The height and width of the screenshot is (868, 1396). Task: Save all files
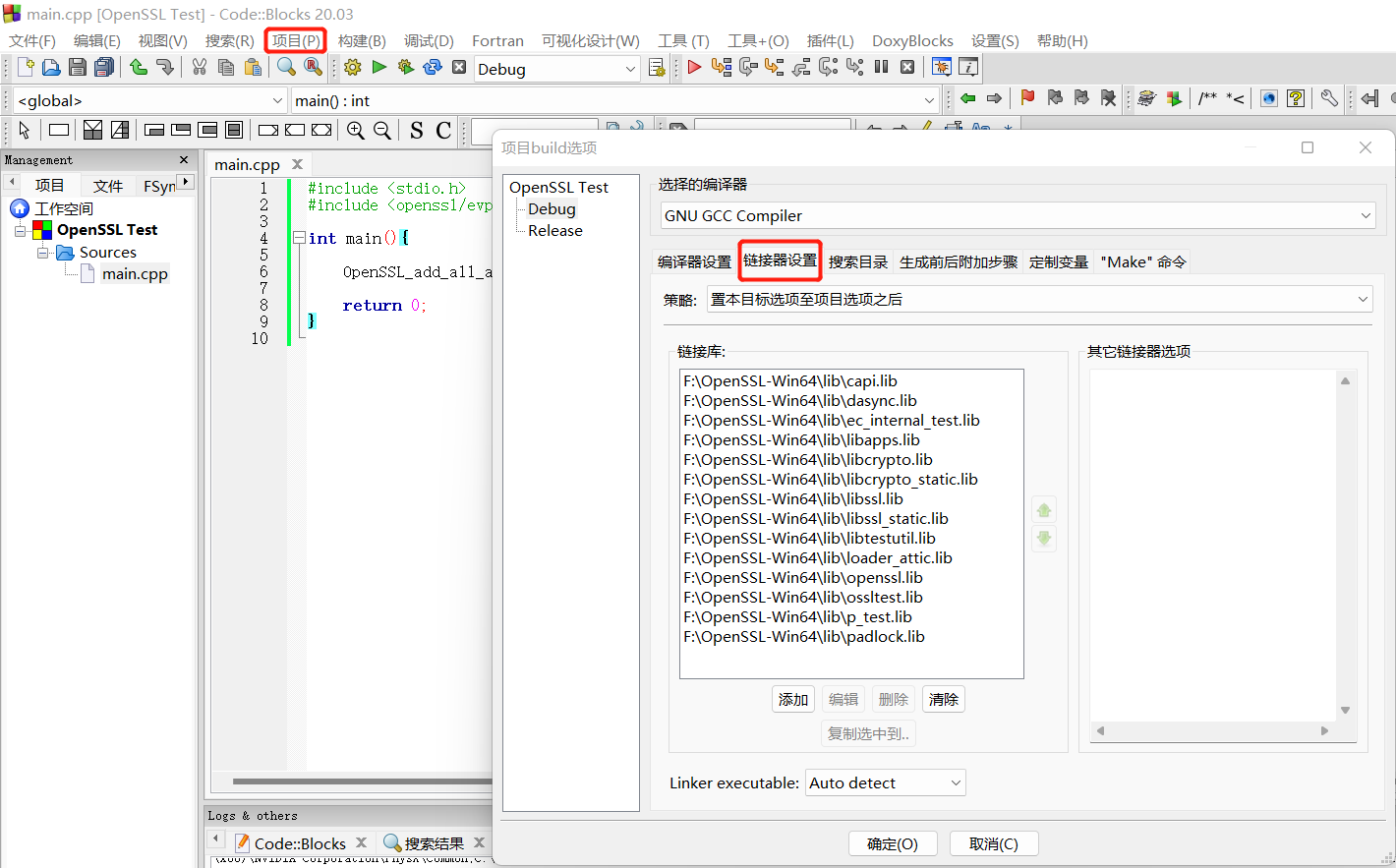click(x=103, y=67)
